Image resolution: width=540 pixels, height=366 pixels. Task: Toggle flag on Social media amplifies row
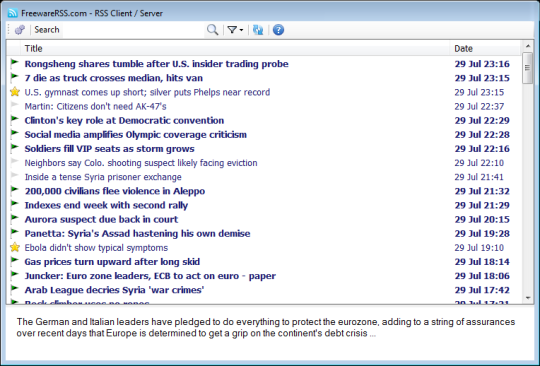[14, 134]
